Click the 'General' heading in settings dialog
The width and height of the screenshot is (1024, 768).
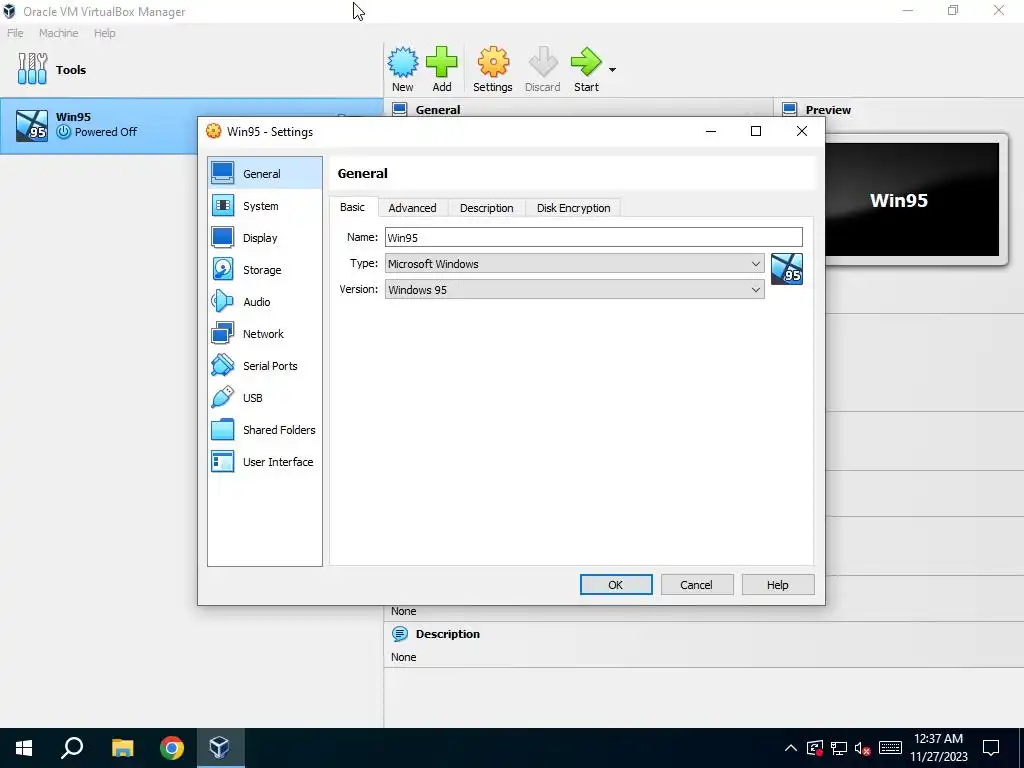click(x=362, y=173)
